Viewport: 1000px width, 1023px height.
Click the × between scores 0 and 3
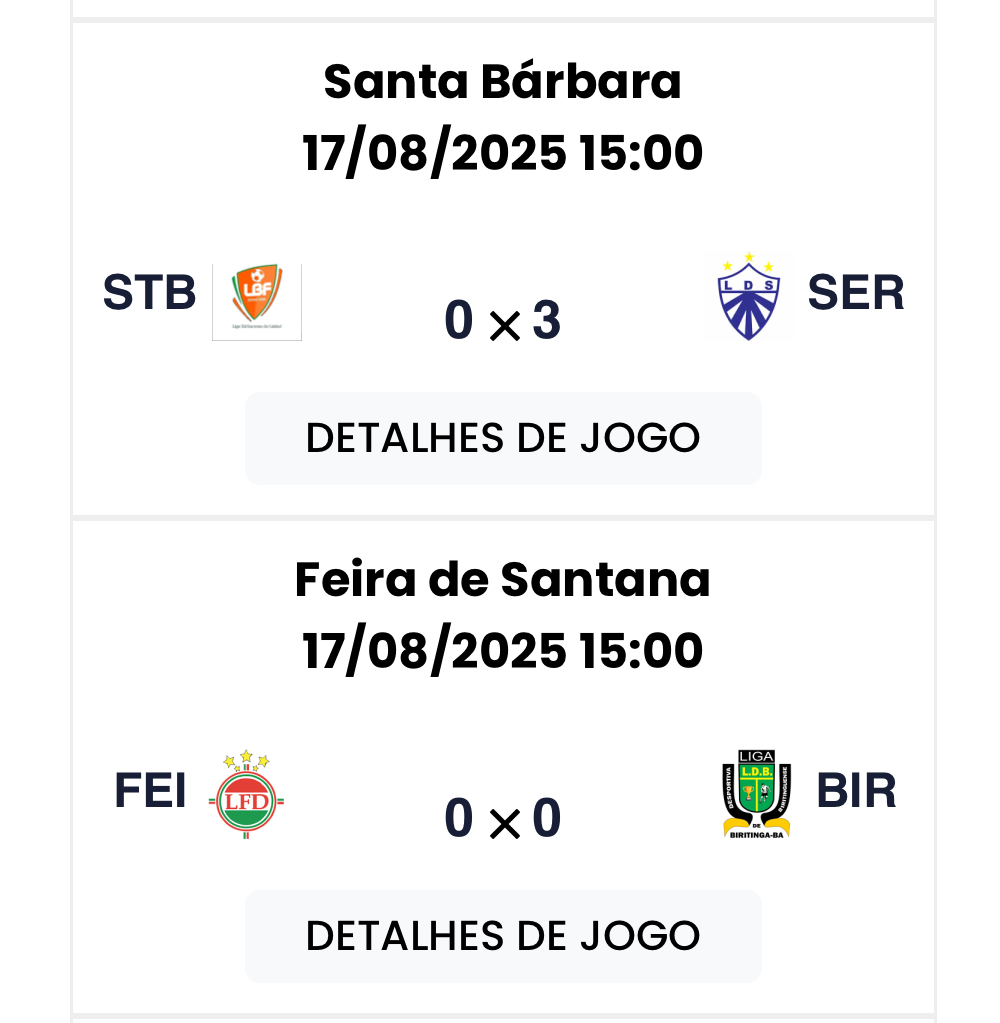[x=505, y=326]
